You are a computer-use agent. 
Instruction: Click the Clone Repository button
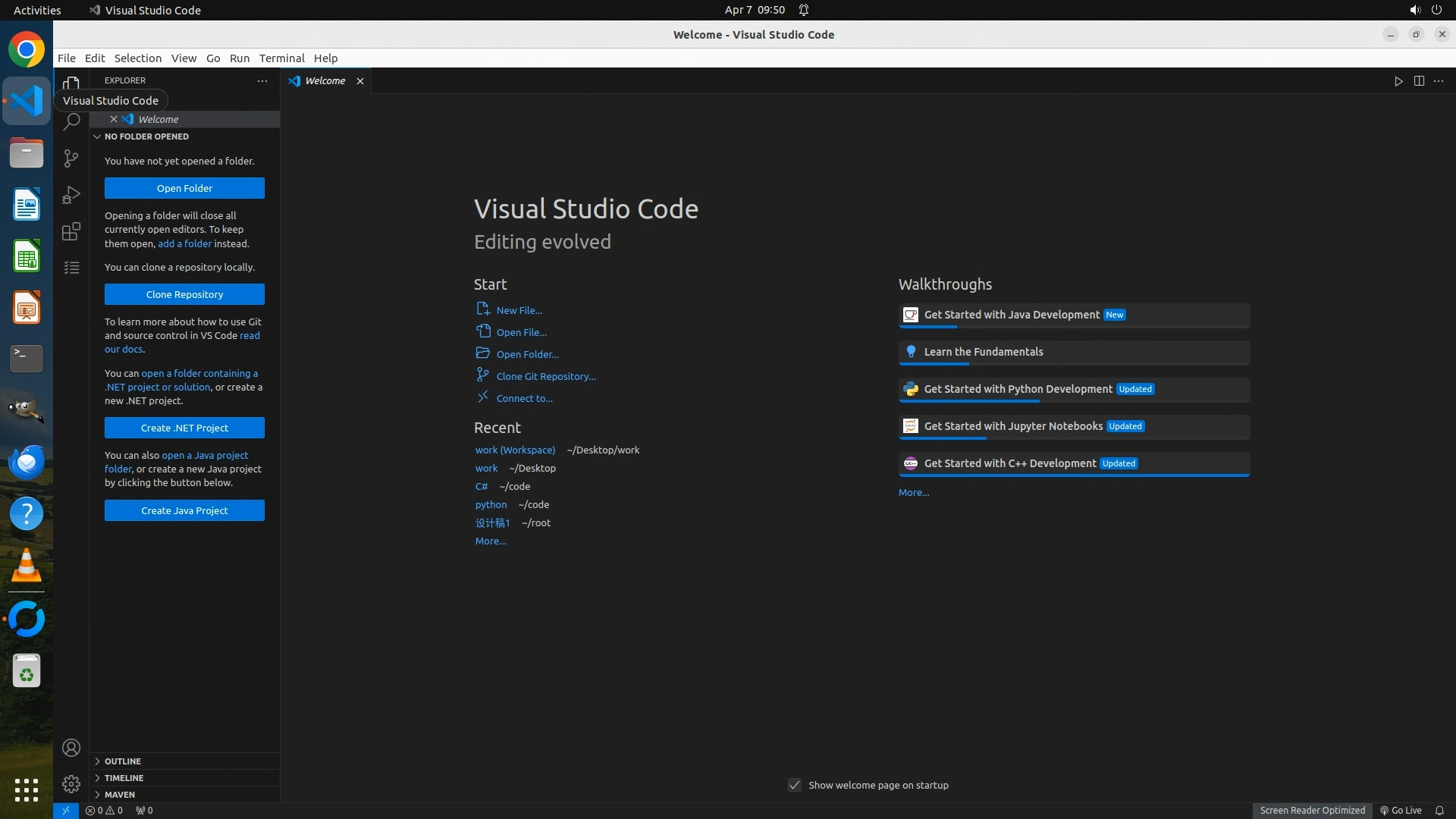tap(184, 294)
